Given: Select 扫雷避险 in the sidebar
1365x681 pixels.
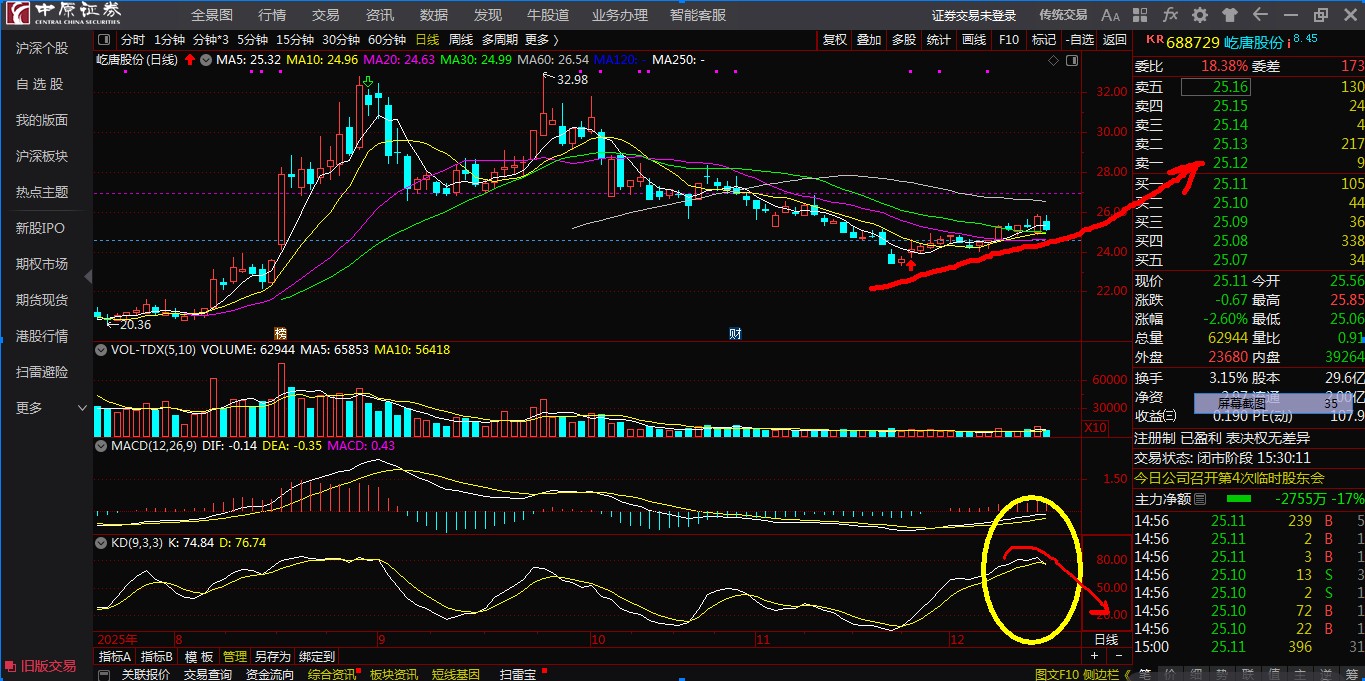Looking at the screenshot, I should point(42,372).
